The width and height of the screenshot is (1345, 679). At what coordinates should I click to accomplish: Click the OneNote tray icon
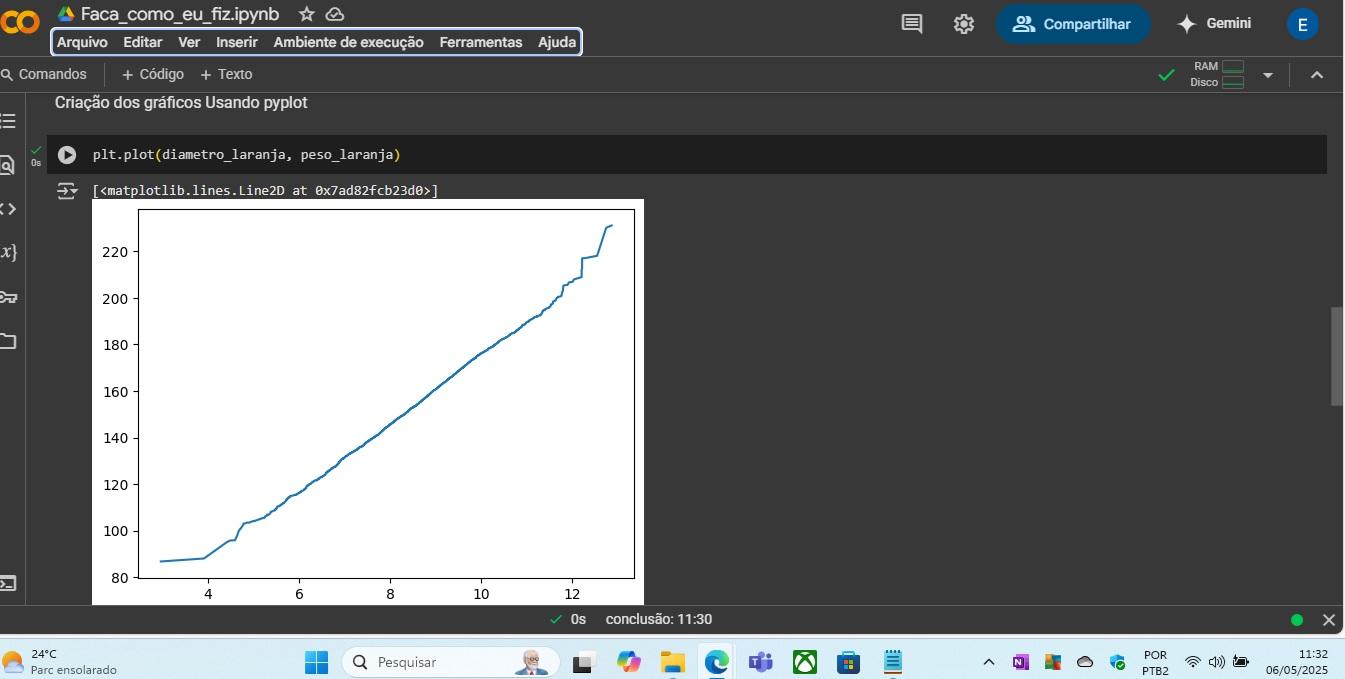[1020, 662]
